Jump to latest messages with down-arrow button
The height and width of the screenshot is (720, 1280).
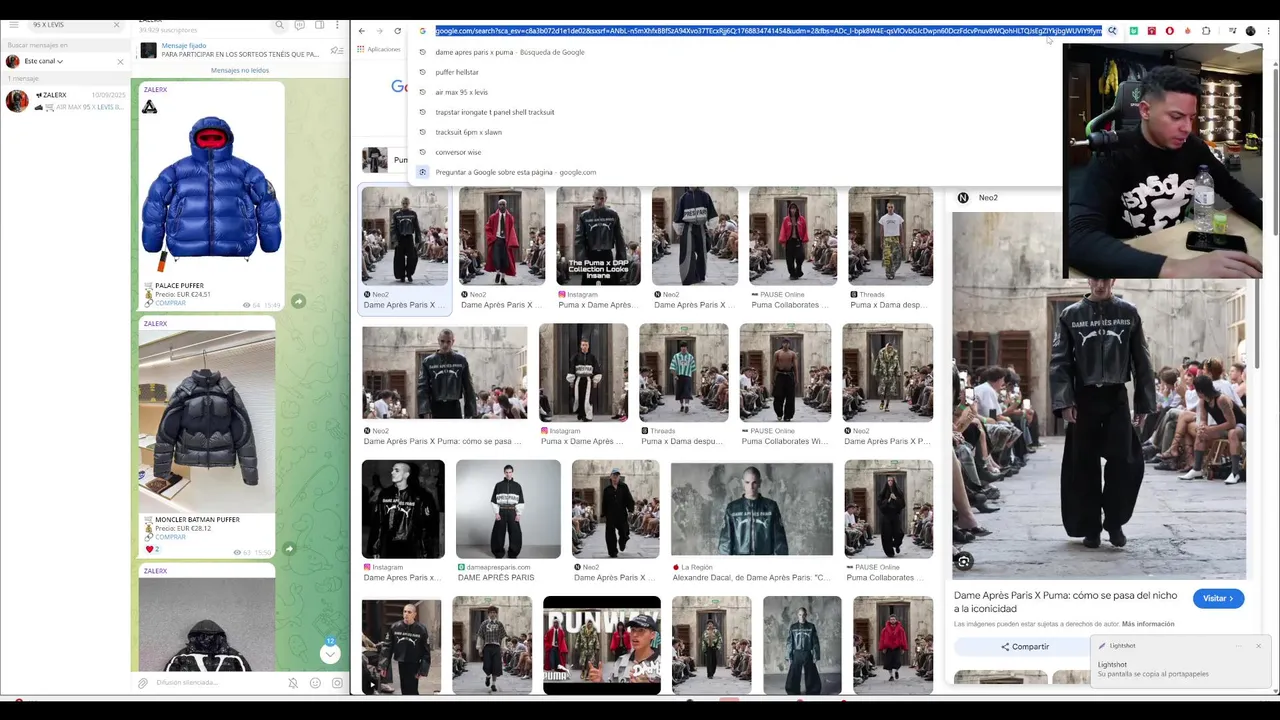pos(330,654)
